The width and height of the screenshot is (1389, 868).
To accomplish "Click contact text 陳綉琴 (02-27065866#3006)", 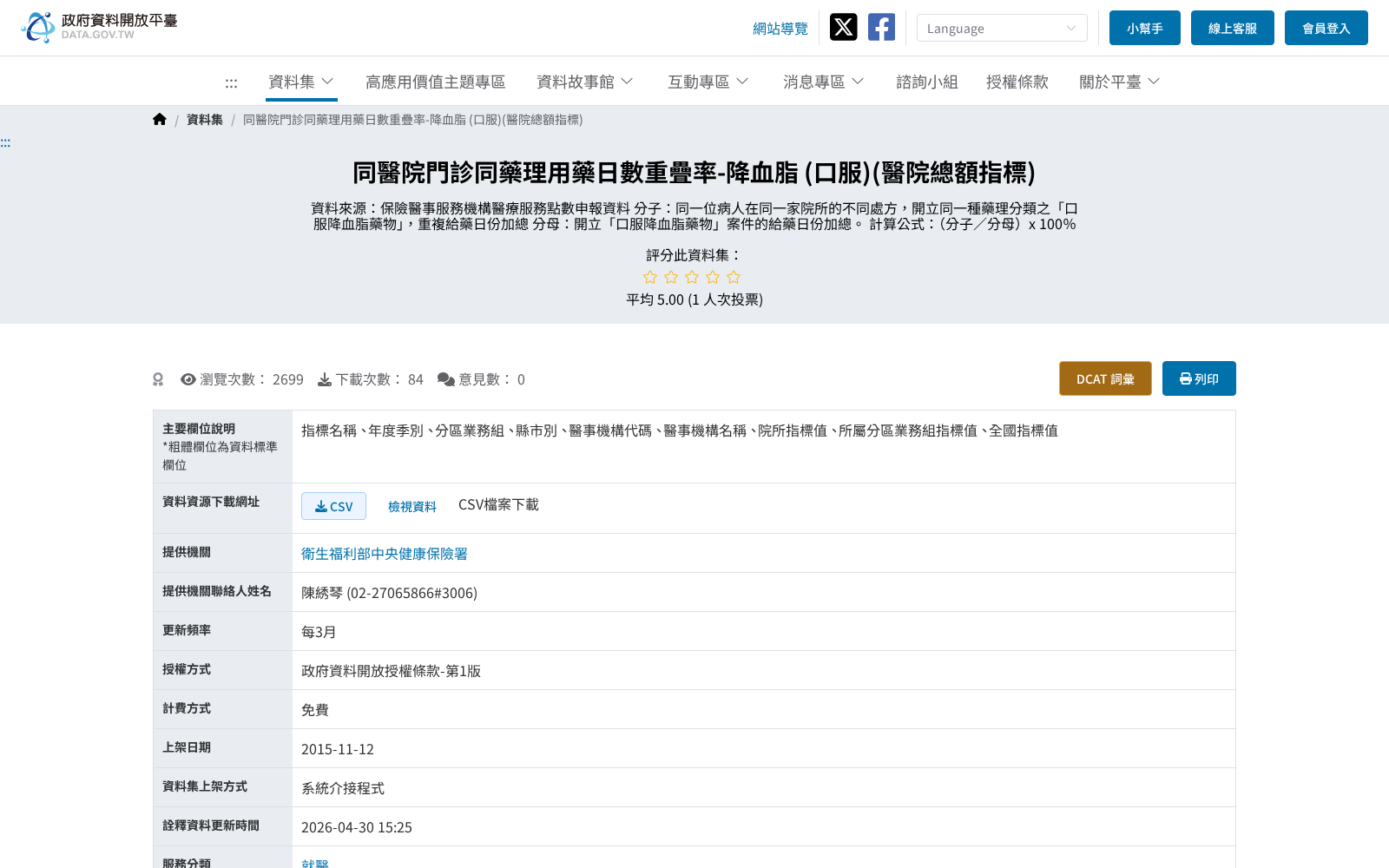I will [x=389, y=593].
